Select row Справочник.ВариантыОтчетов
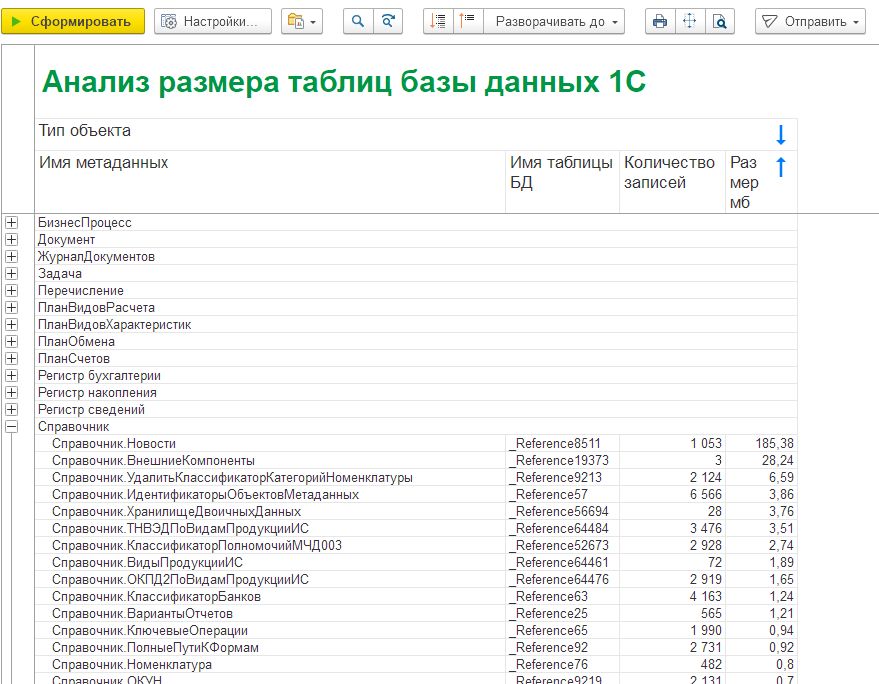 click(x=416, y=613)
